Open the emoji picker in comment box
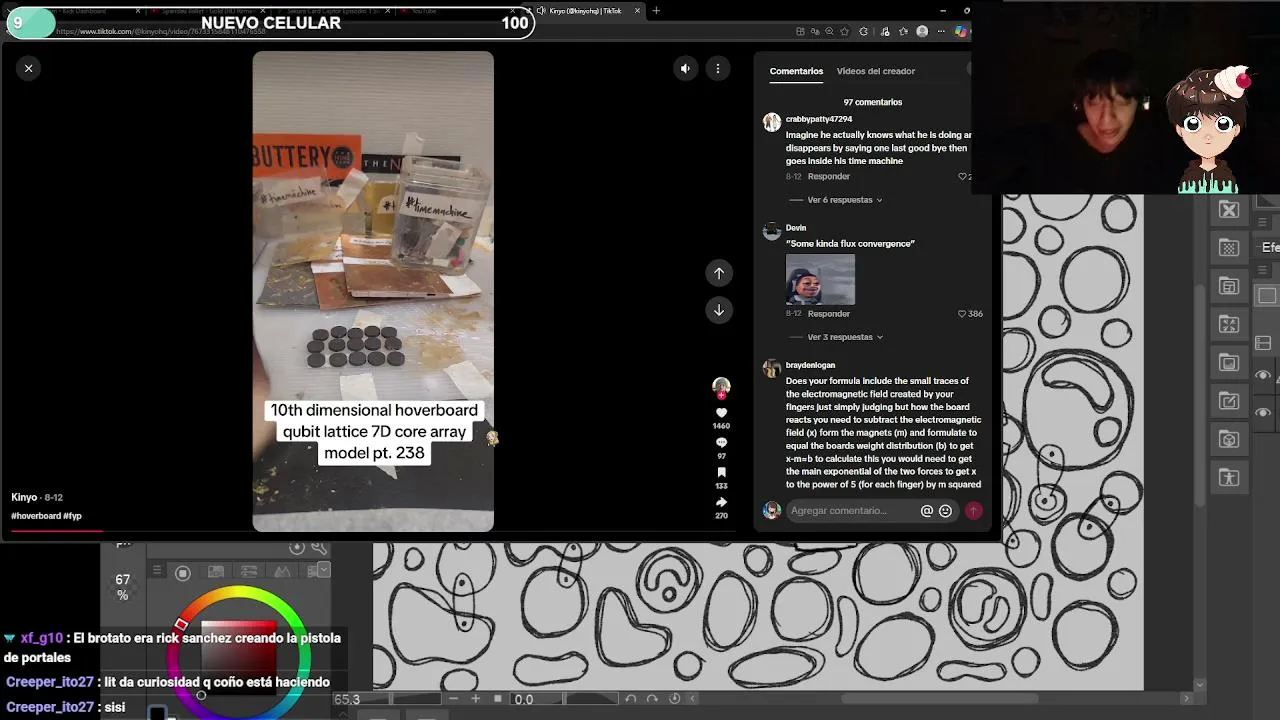This screenshot has width=1280, height=720. (x=945, y=511)
